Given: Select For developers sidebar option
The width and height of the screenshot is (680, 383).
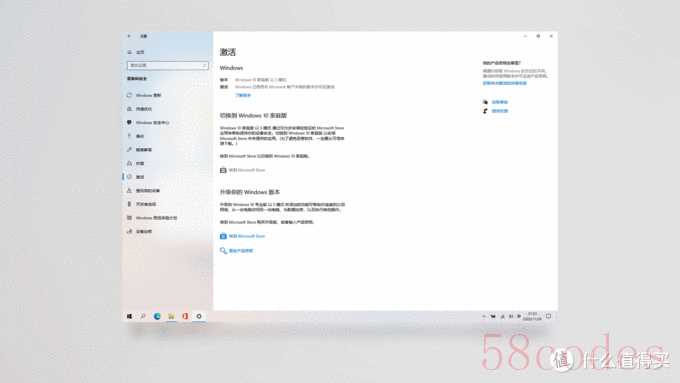Looking at the screenshot, I should (146, 204).
